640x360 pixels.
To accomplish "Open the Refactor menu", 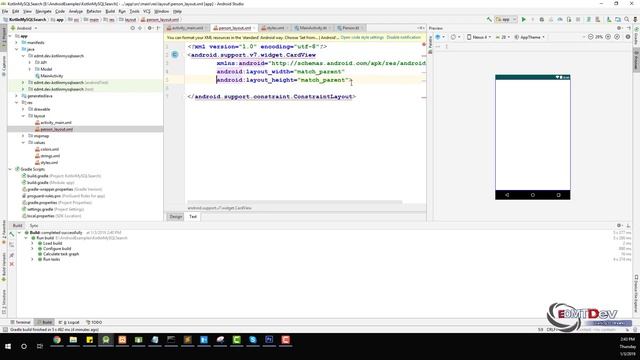I will click(94, 11).
